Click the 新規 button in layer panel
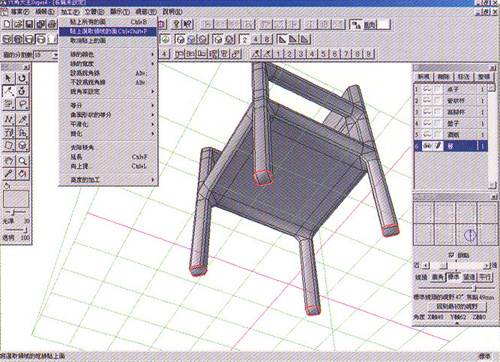This screenshot has height=362, width=500. pos(423,77)
